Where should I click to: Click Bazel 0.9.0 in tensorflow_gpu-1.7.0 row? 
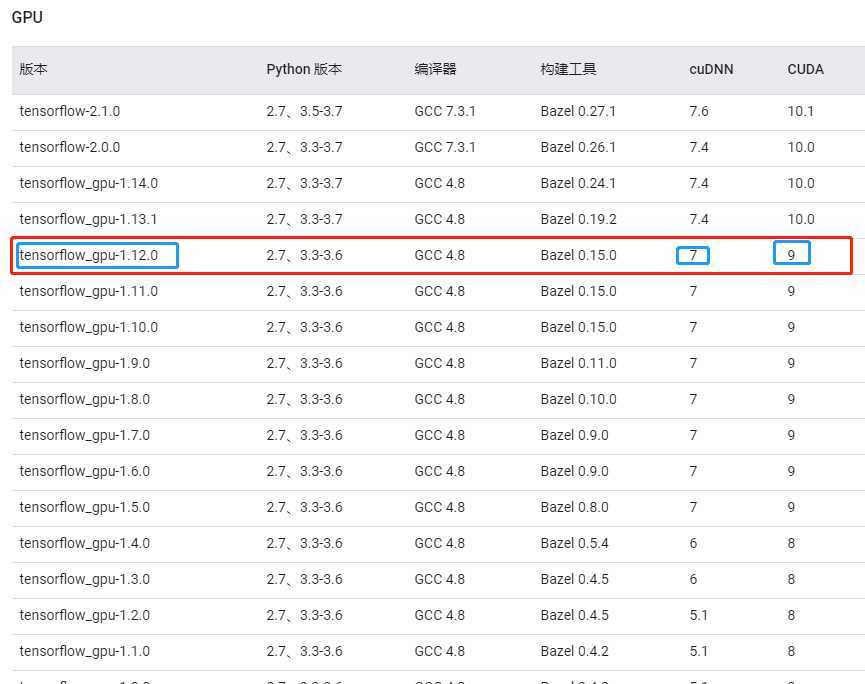(574, 435)
